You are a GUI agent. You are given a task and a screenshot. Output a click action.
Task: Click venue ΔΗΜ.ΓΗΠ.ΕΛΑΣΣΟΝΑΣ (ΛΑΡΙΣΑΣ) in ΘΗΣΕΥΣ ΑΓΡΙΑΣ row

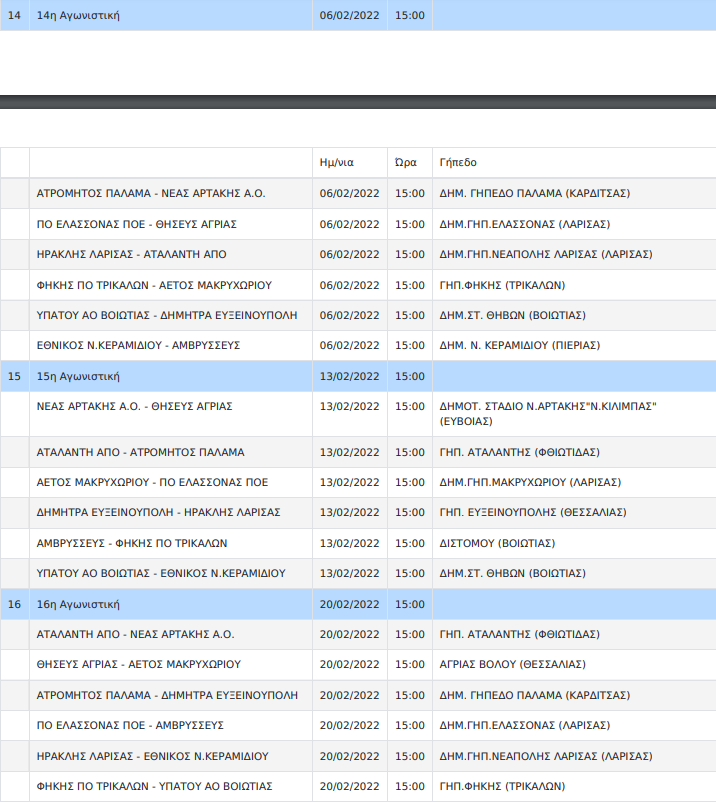525,224
